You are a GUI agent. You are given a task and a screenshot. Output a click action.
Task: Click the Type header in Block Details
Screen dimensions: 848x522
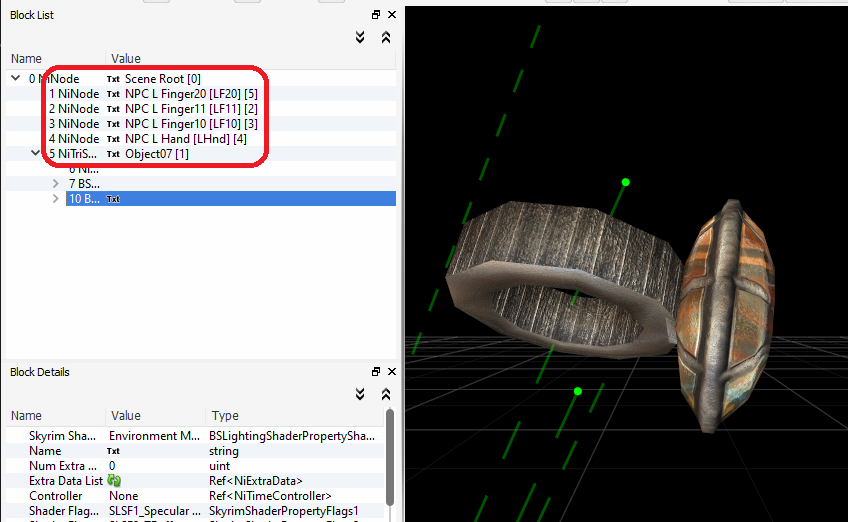pos(225,415)
